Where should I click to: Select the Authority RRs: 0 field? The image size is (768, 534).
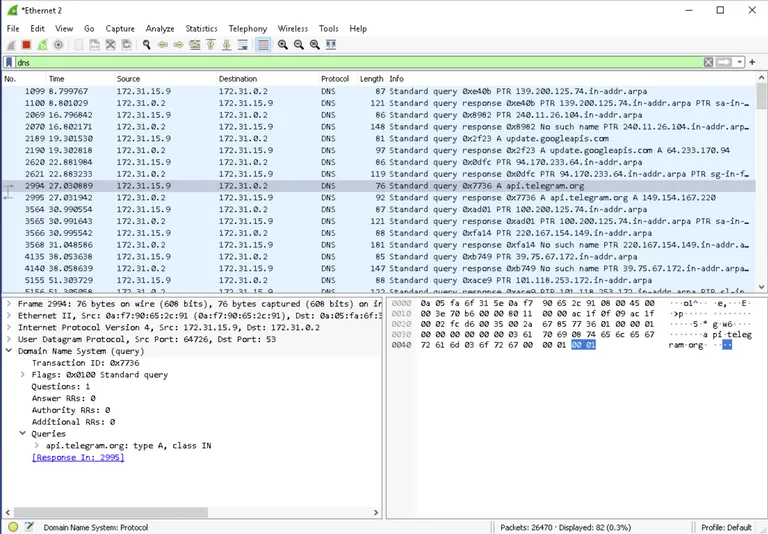tap(71, 410)
